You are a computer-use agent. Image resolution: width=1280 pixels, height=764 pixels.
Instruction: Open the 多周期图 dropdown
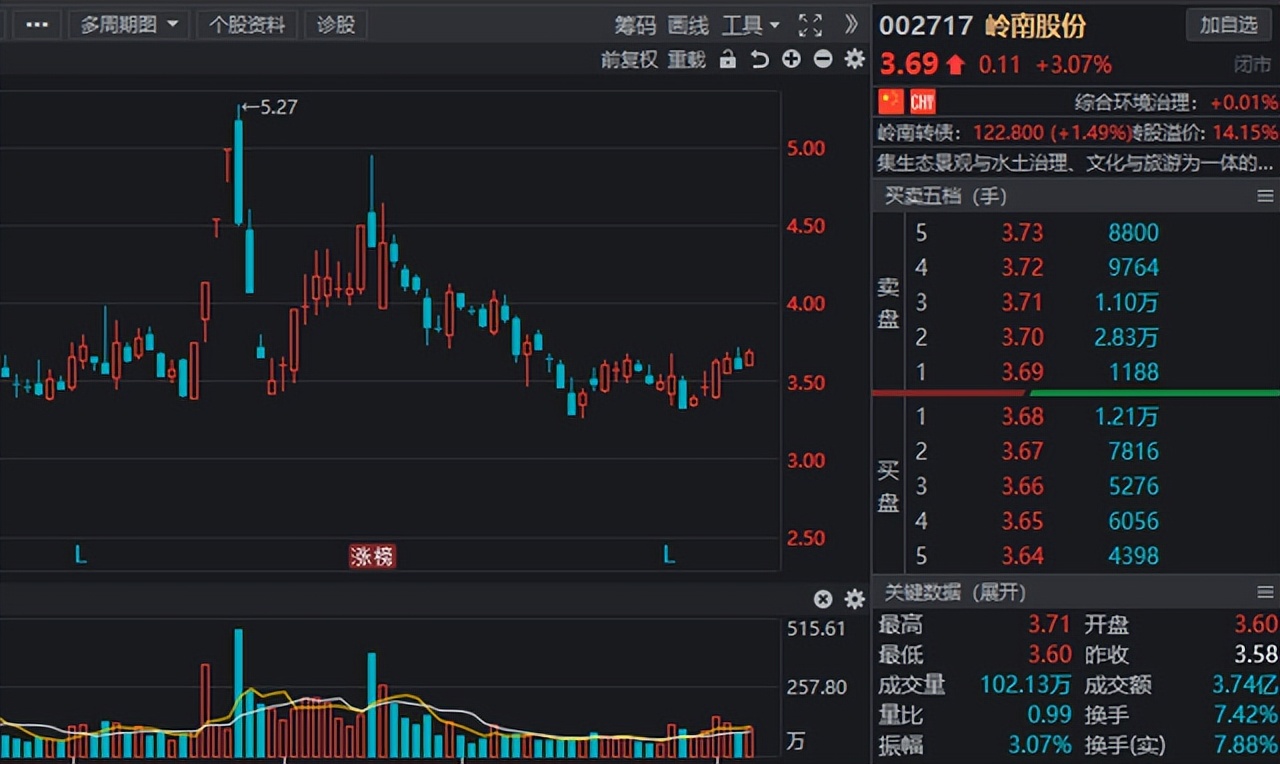[129, 25]
